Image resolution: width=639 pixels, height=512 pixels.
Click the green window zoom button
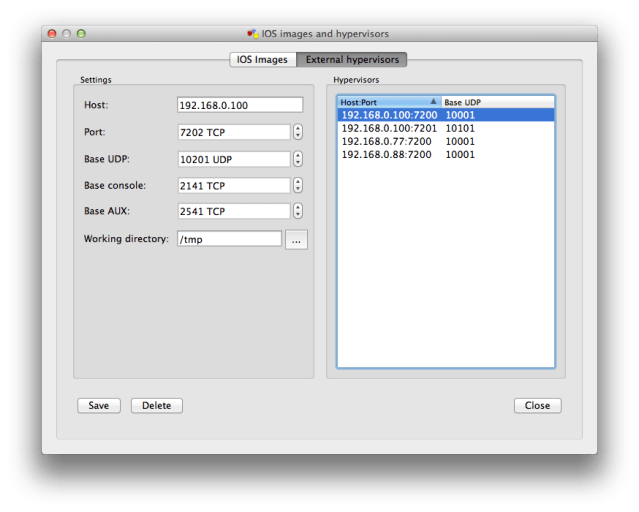pyautogui.click(x=81, y=33)
